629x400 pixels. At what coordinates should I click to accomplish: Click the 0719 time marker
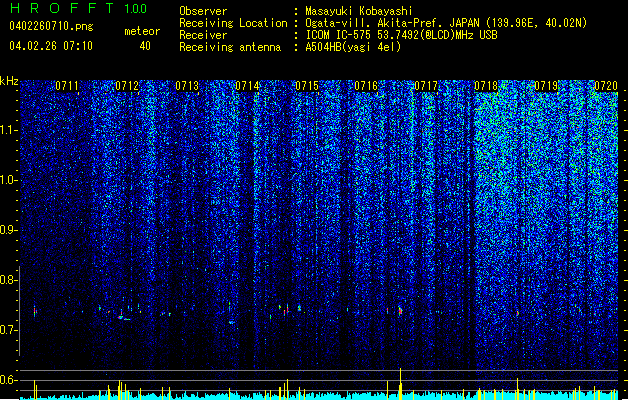(x=546, y=86)
